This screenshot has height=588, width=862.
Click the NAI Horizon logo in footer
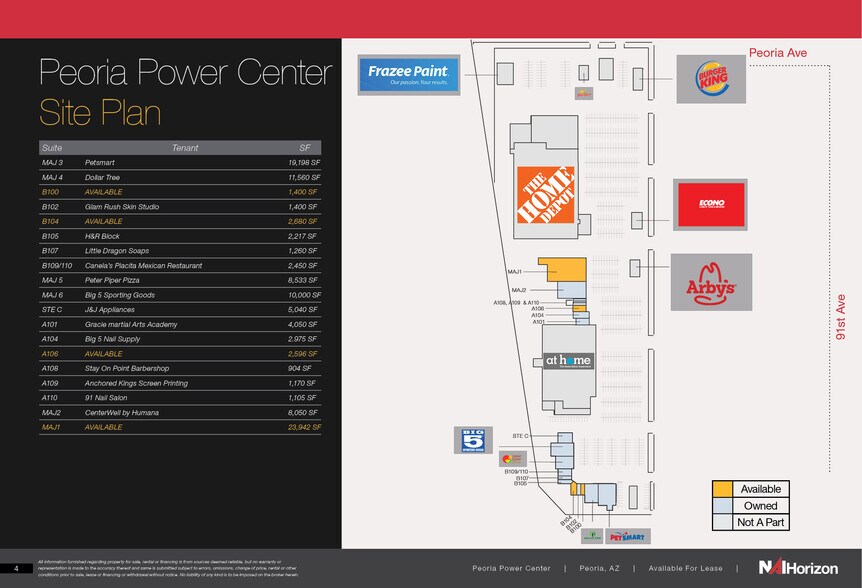pyautogui.click(x=798, y=567)
